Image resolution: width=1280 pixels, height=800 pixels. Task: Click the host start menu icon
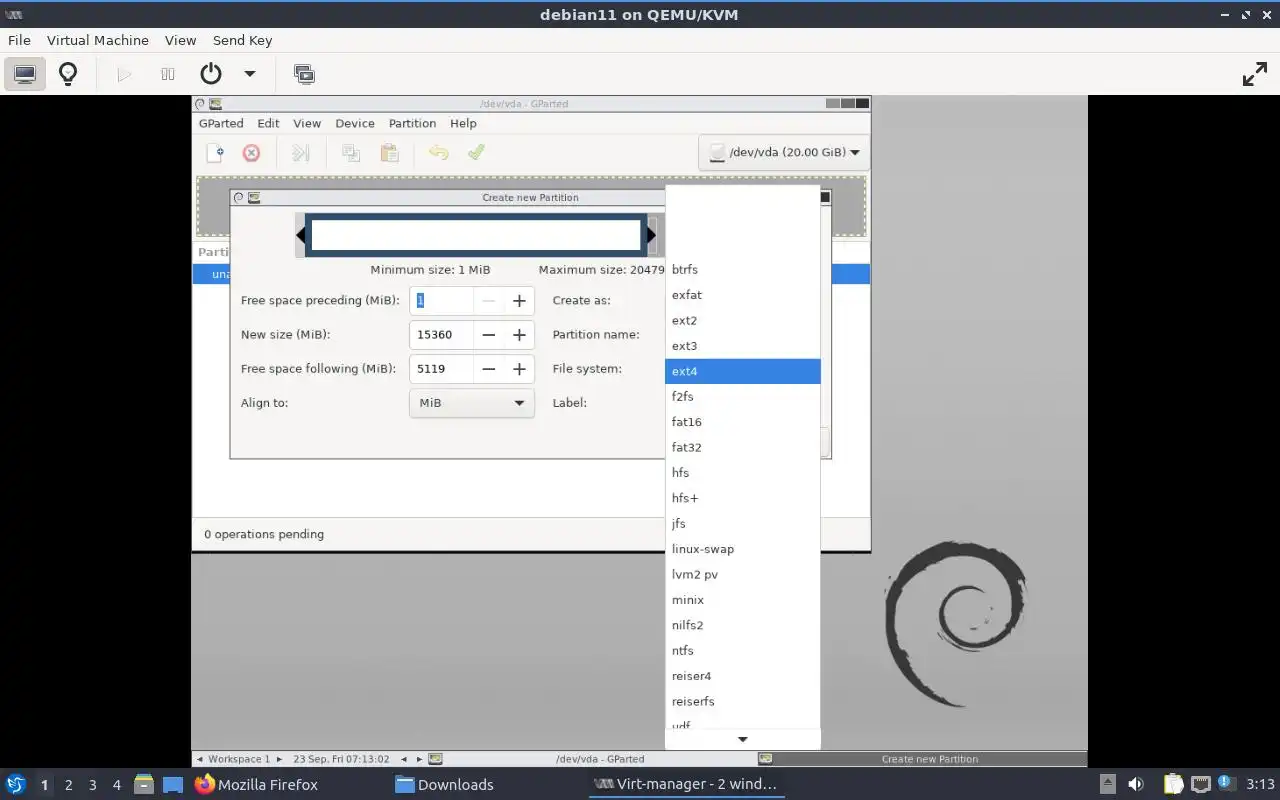[15, 785]
